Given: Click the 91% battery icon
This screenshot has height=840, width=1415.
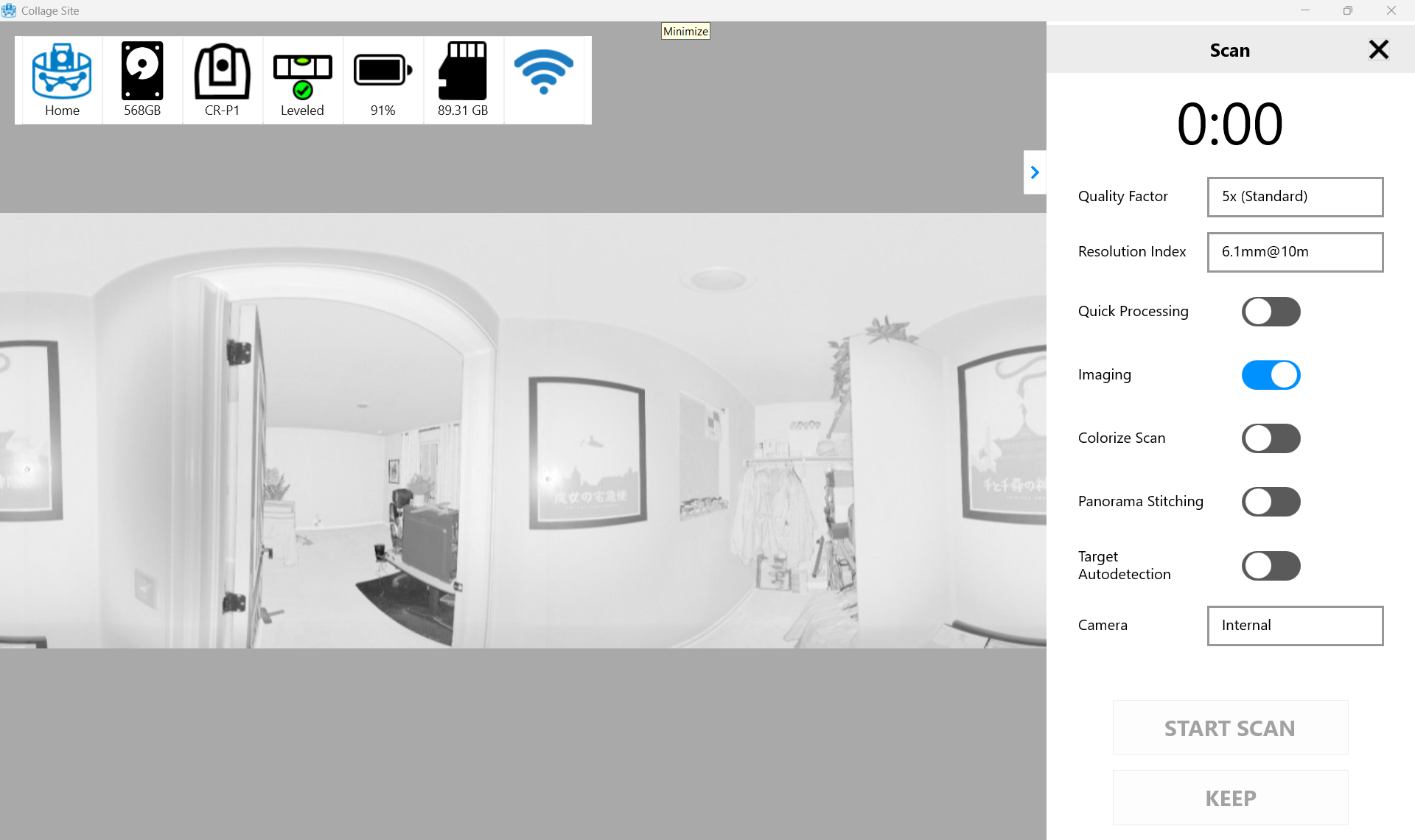Looking at the screenshot, I should click(x=382, y=79).
